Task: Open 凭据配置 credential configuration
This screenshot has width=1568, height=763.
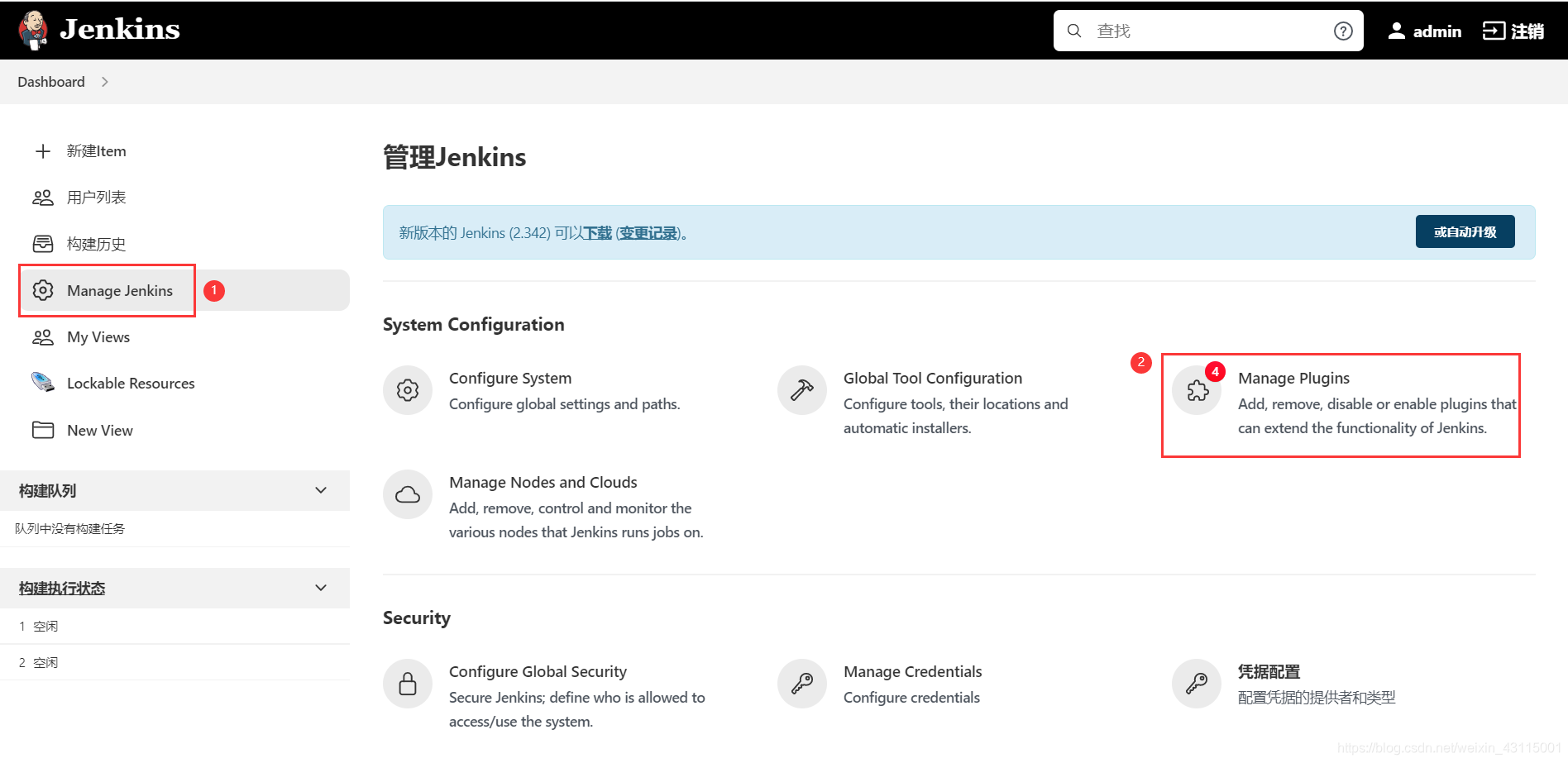Action: click(1269, 671)
